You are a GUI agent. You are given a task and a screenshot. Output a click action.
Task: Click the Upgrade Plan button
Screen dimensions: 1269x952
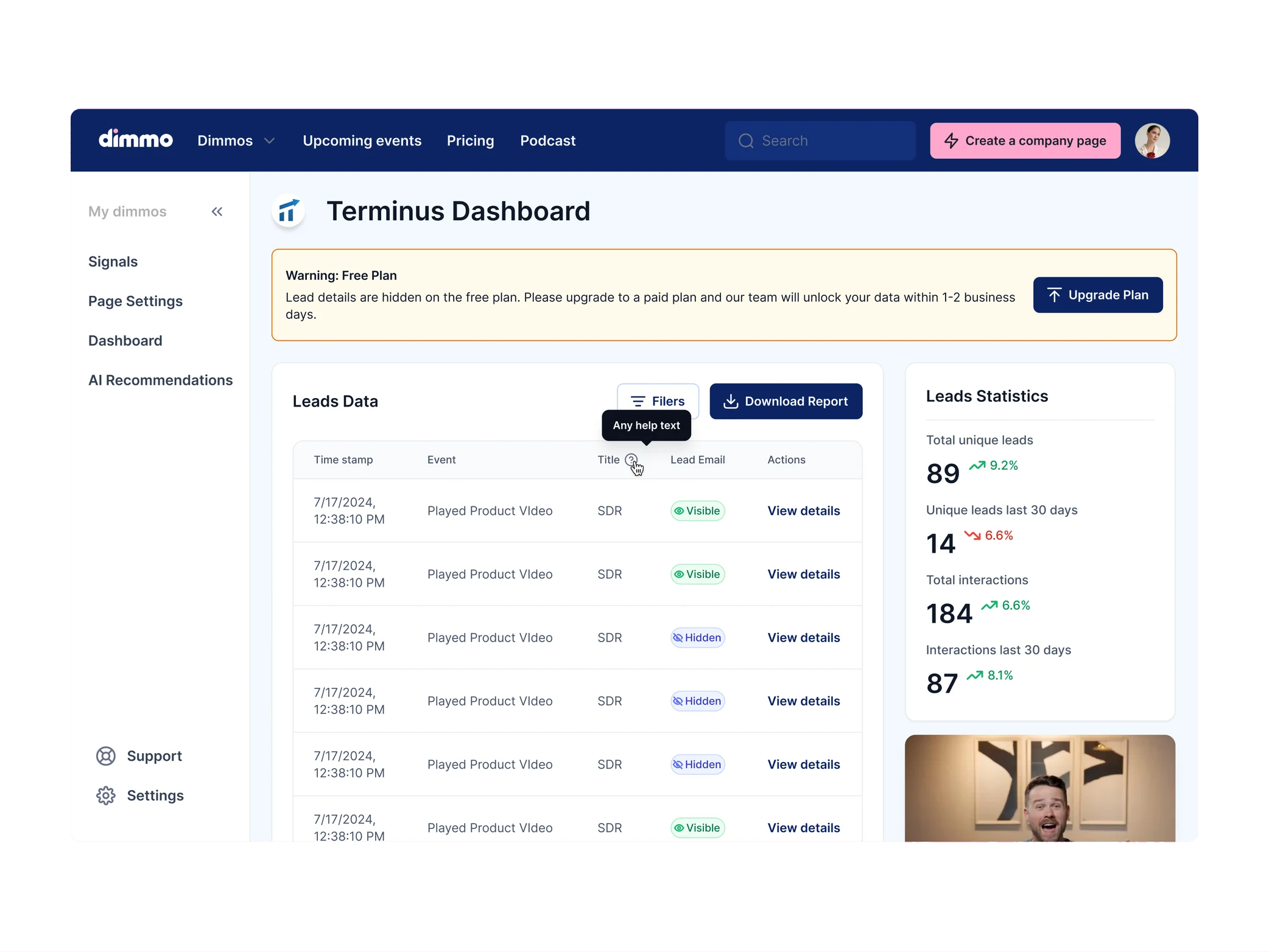coord(1098,295)
